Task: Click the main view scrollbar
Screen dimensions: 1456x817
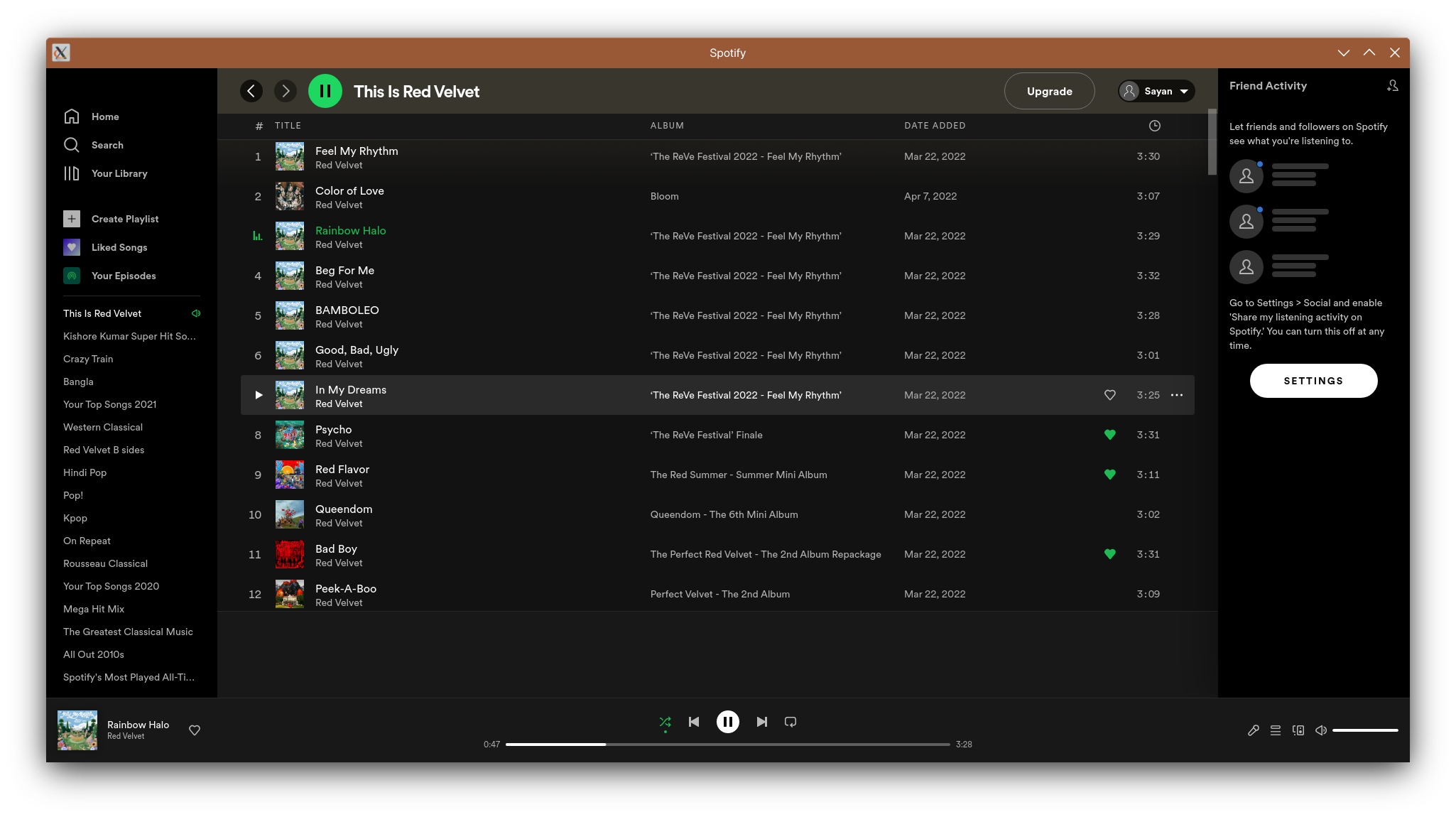Action: (x=1212, y=142)
